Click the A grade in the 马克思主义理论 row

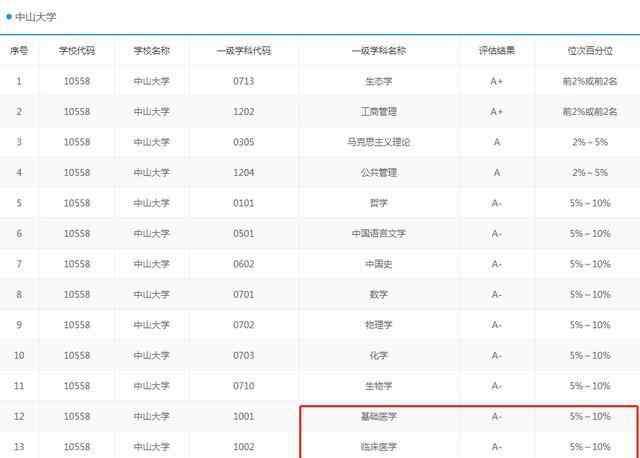pyautogui.click(x=497, y=142)
